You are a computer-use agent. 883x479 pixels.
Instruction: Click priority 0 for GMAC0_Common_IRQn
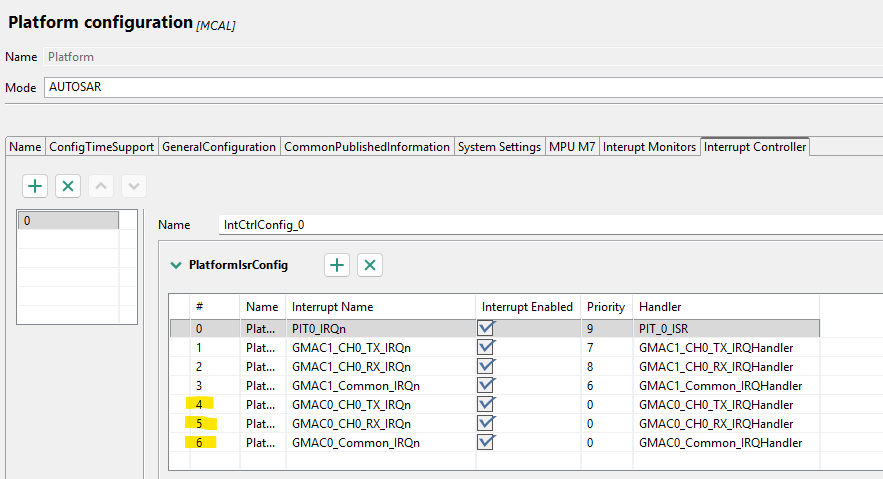click(x=606, y=442)
